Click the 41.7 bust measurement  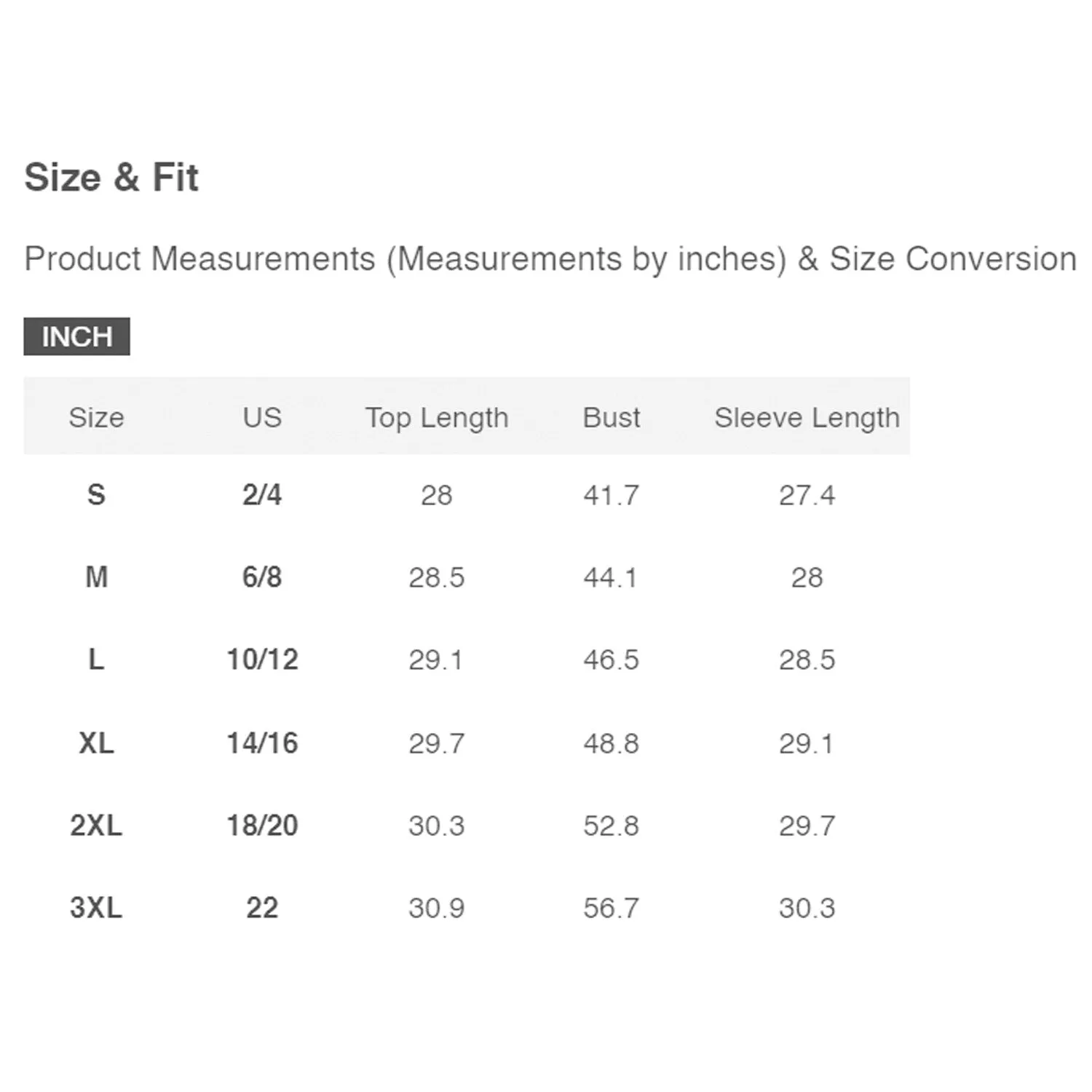612,495
